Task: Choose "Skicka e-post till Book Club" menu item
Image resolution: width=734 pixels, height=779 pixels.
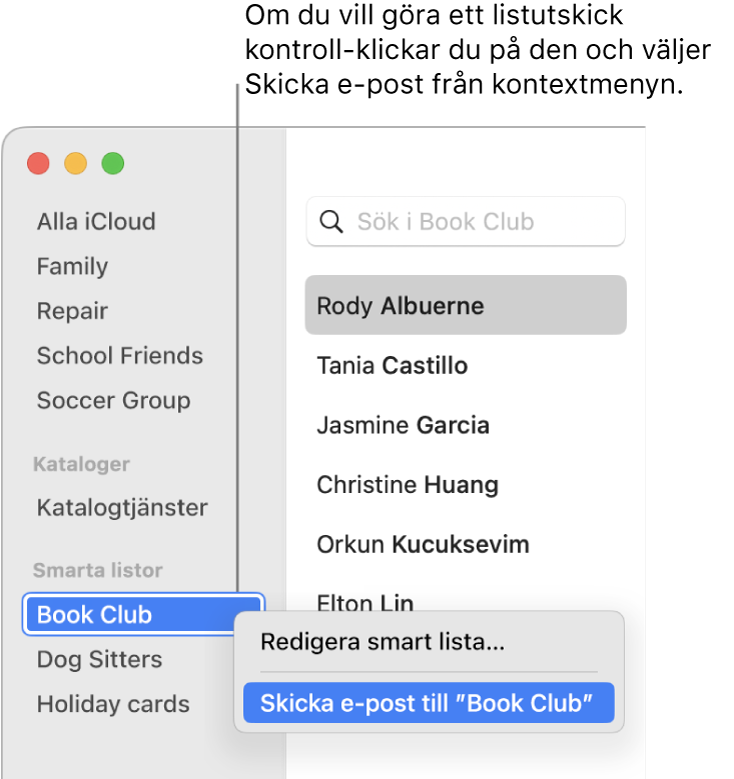Action: [427, 704]
